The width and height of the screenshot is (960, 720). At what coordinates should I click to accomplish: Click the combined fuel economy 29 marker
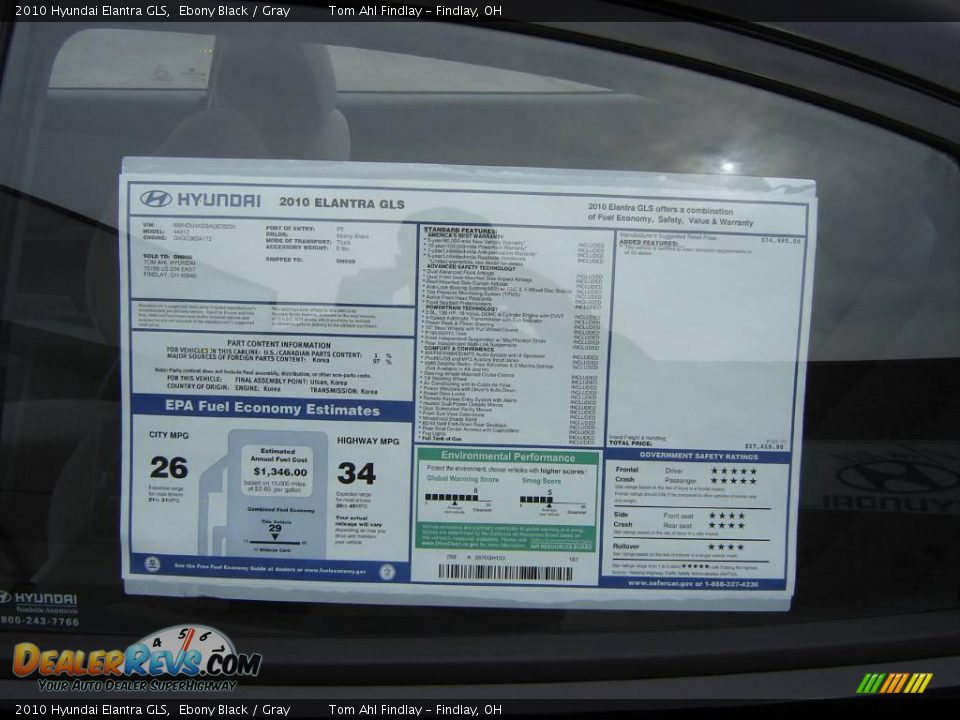(x=275, y=531)
